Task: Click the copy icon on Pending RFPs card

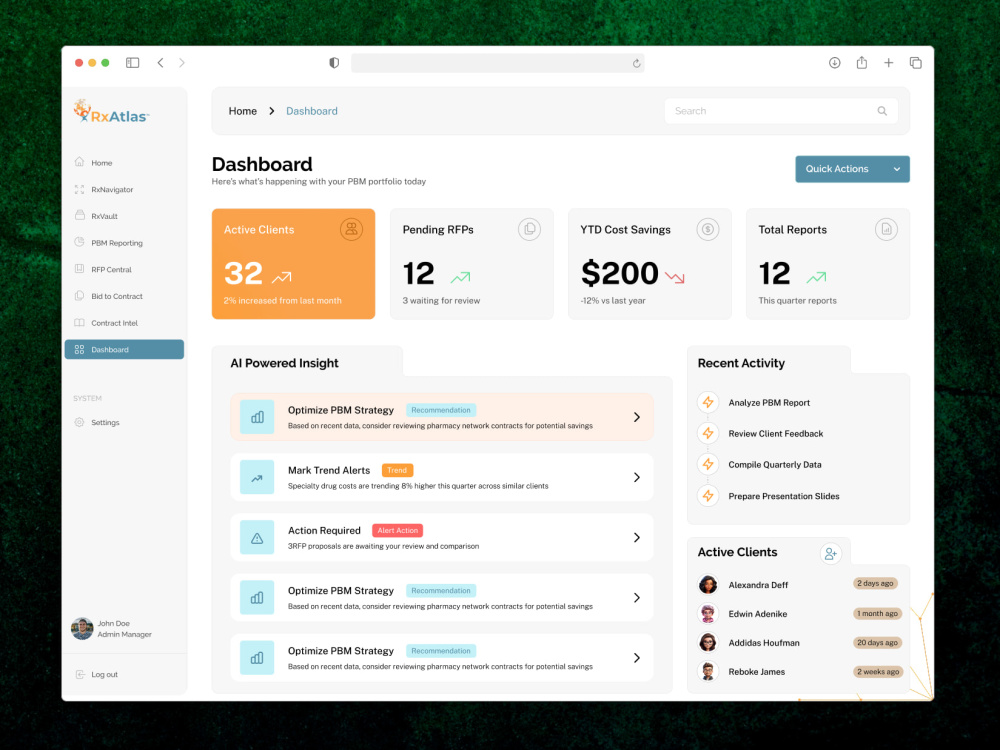Action: click(x=529, y=230)
